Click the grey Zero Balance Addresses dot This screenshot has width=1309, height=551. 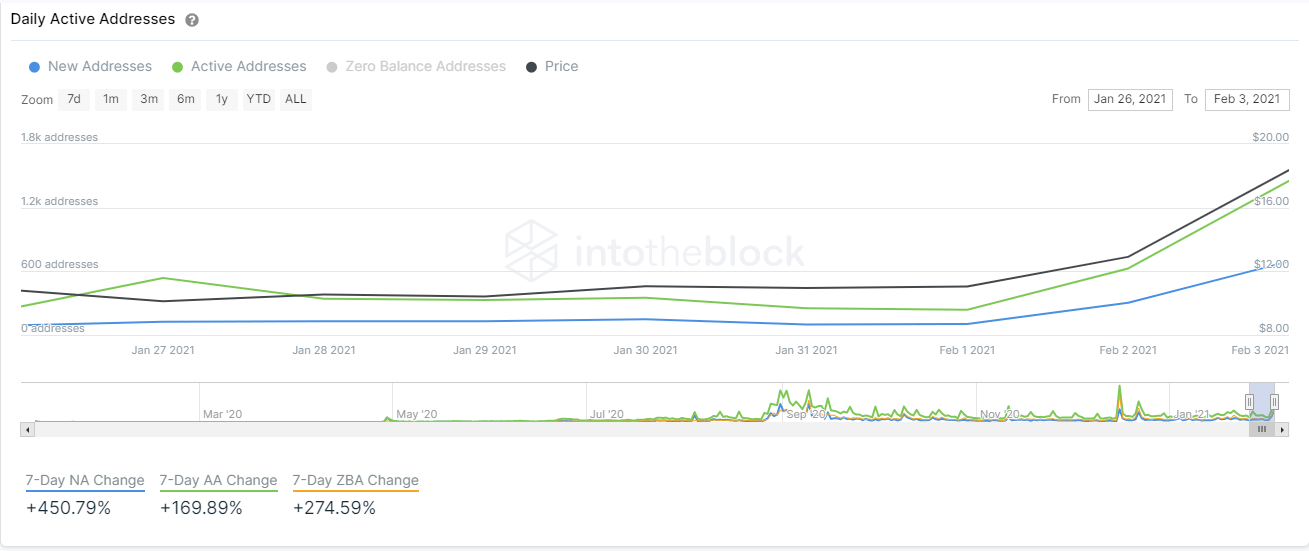click(332, 67)
